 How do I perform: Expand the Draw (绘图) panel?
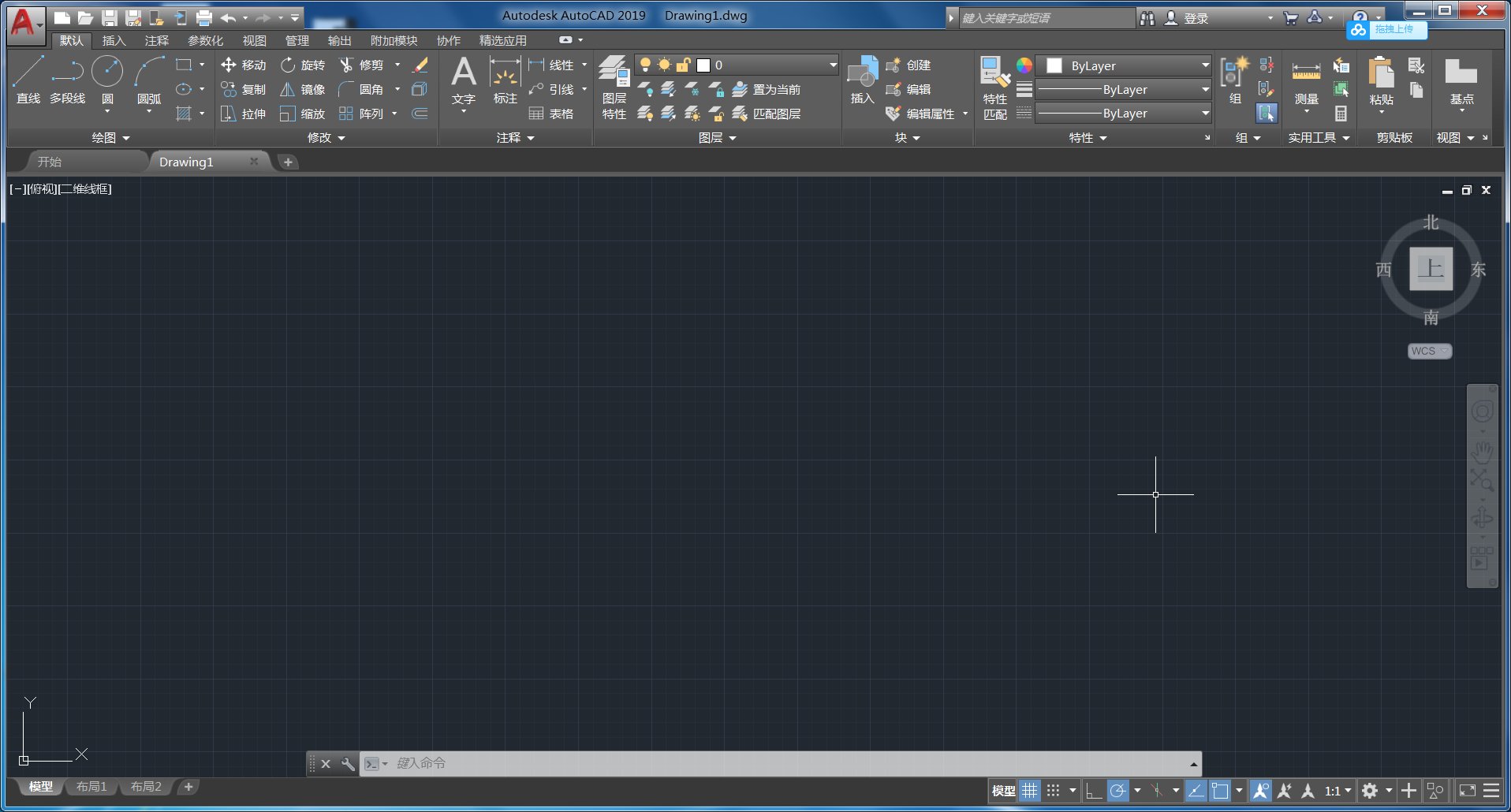(110, 137)
